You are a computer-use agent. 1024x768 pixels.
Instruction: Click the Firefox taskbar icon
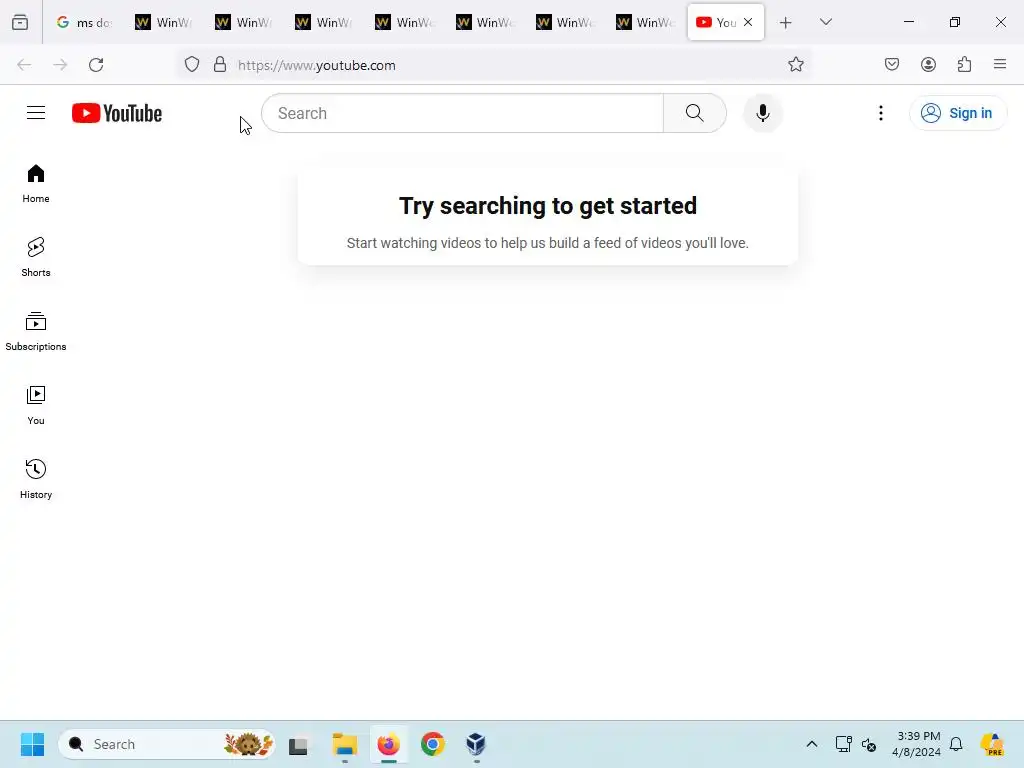click(x=389, y=744)
